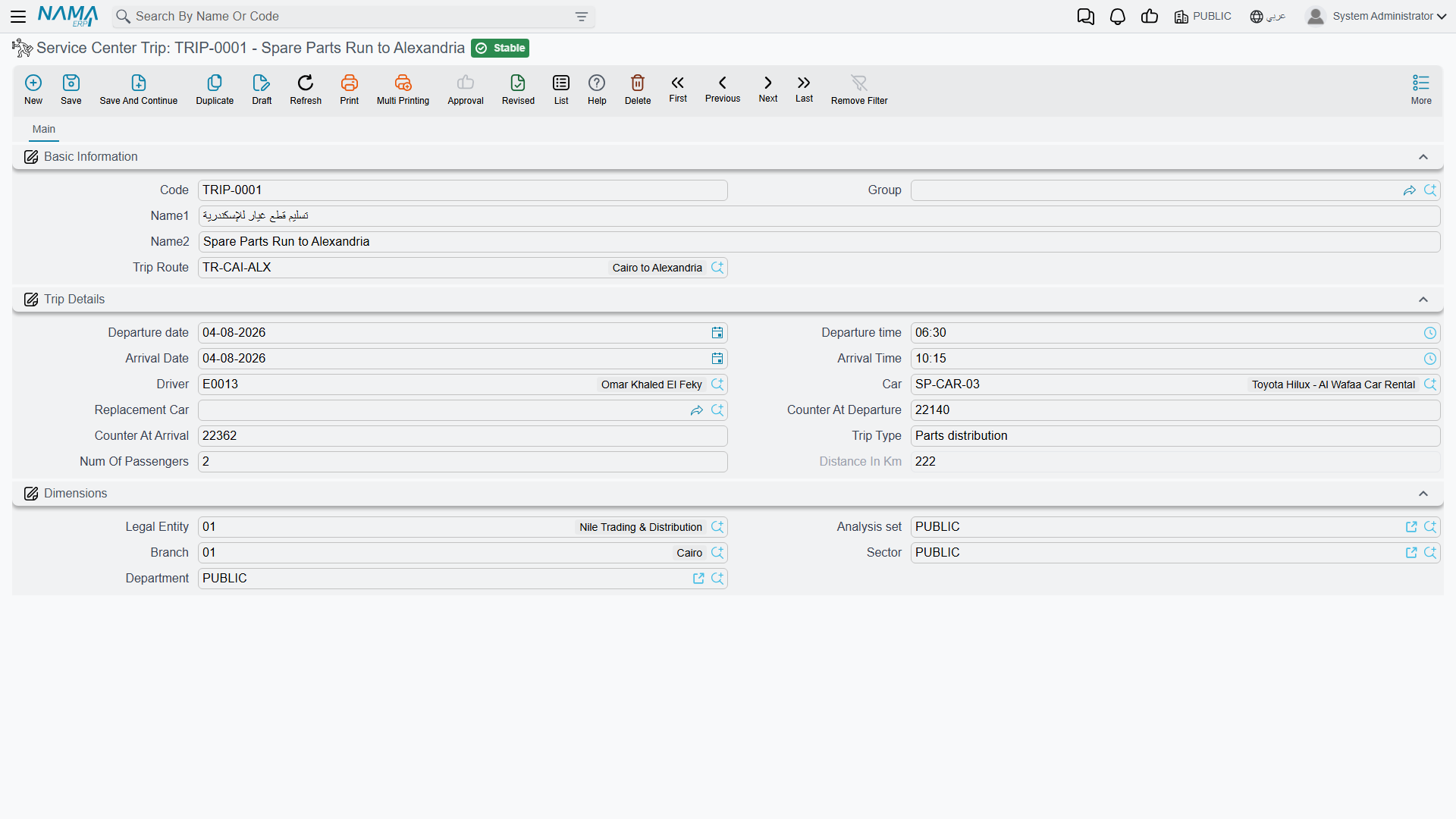Viewport: 1456px width, 819px height.
Task: Duplicate the current trip
Action: click(x=215, y=89)
